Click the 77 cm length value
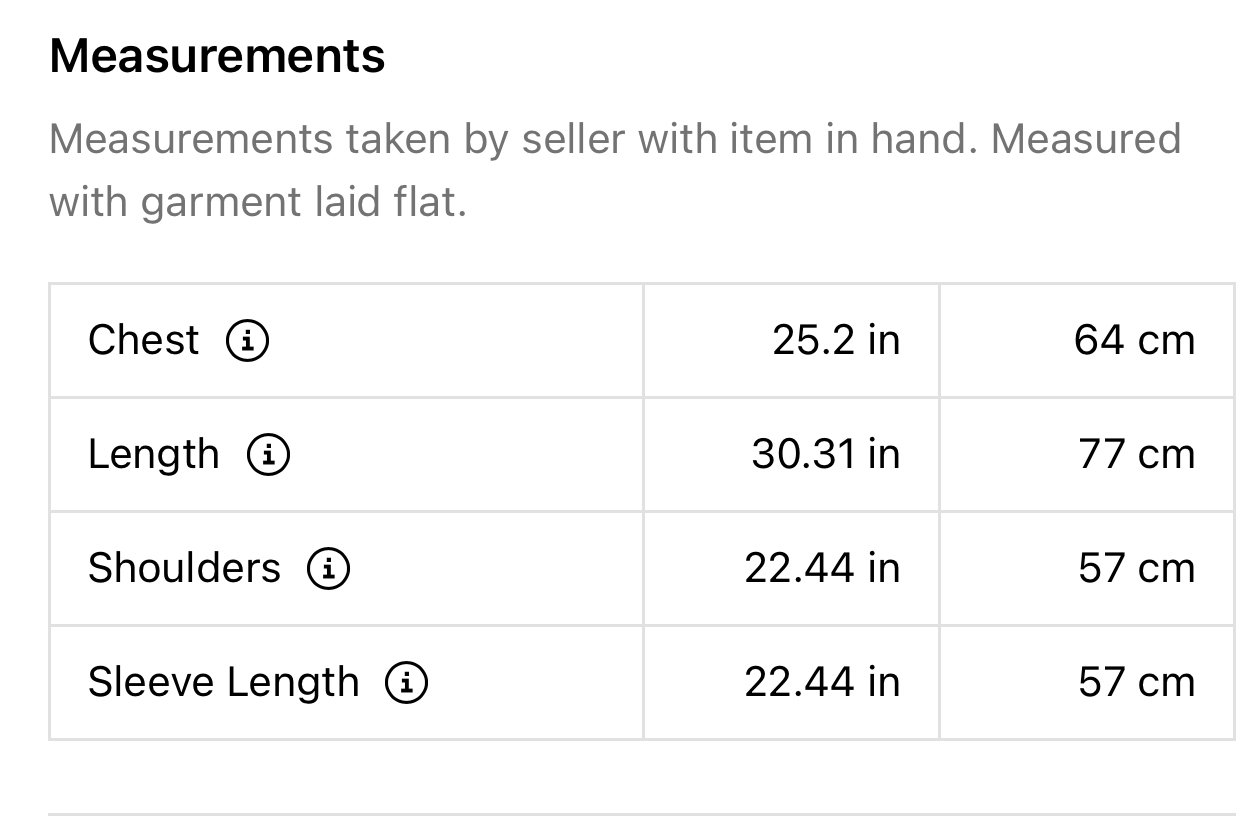The width and height of the screenshot is (1254, 826). (1137, 455)
